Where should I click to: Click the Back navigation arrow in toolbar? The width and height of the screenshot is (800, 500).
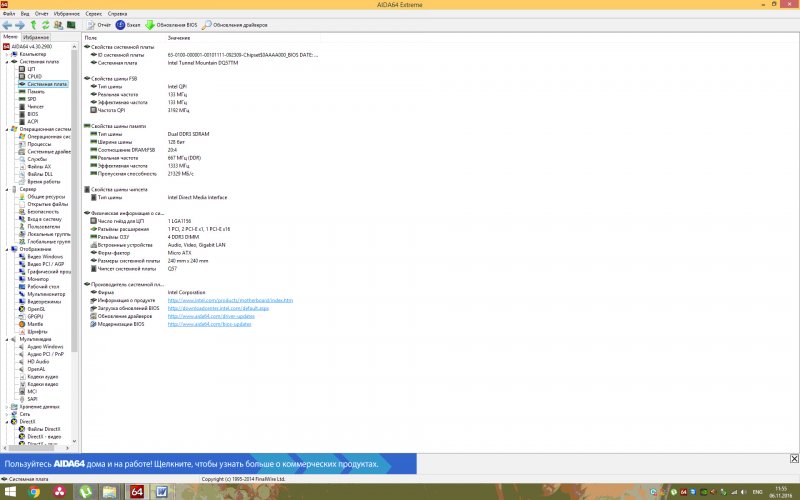[7, 24]
